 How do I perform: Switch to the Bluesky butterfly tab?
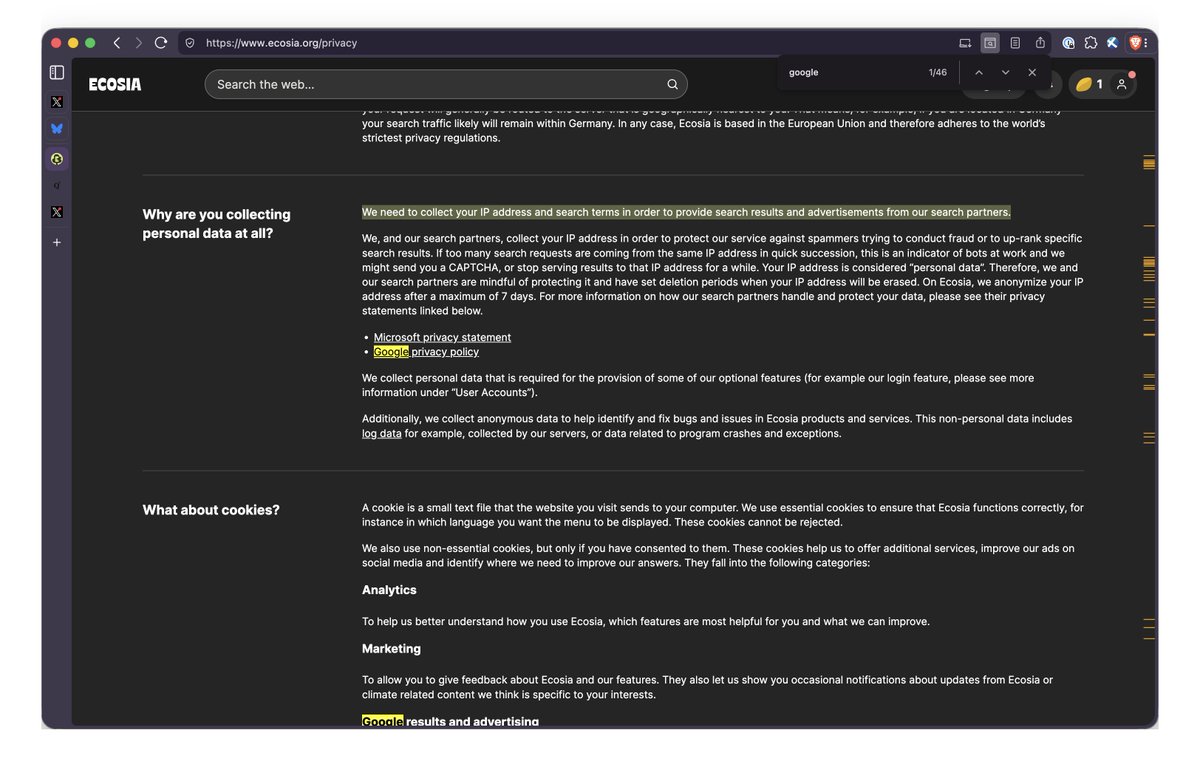coord(57,129)
